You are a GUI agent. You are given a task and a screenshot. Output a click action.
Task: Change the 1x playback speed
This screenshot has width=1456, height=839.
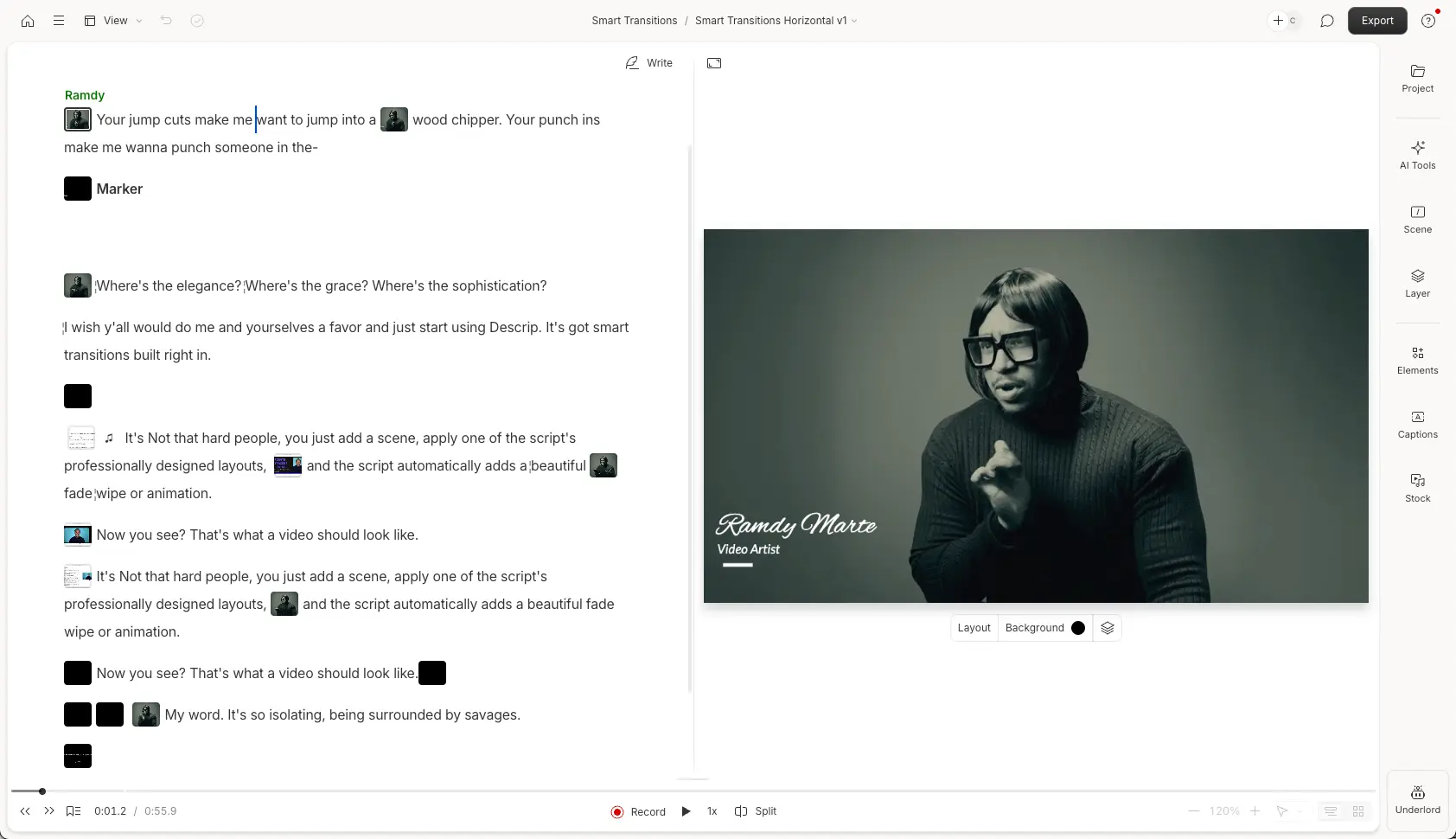712,811
